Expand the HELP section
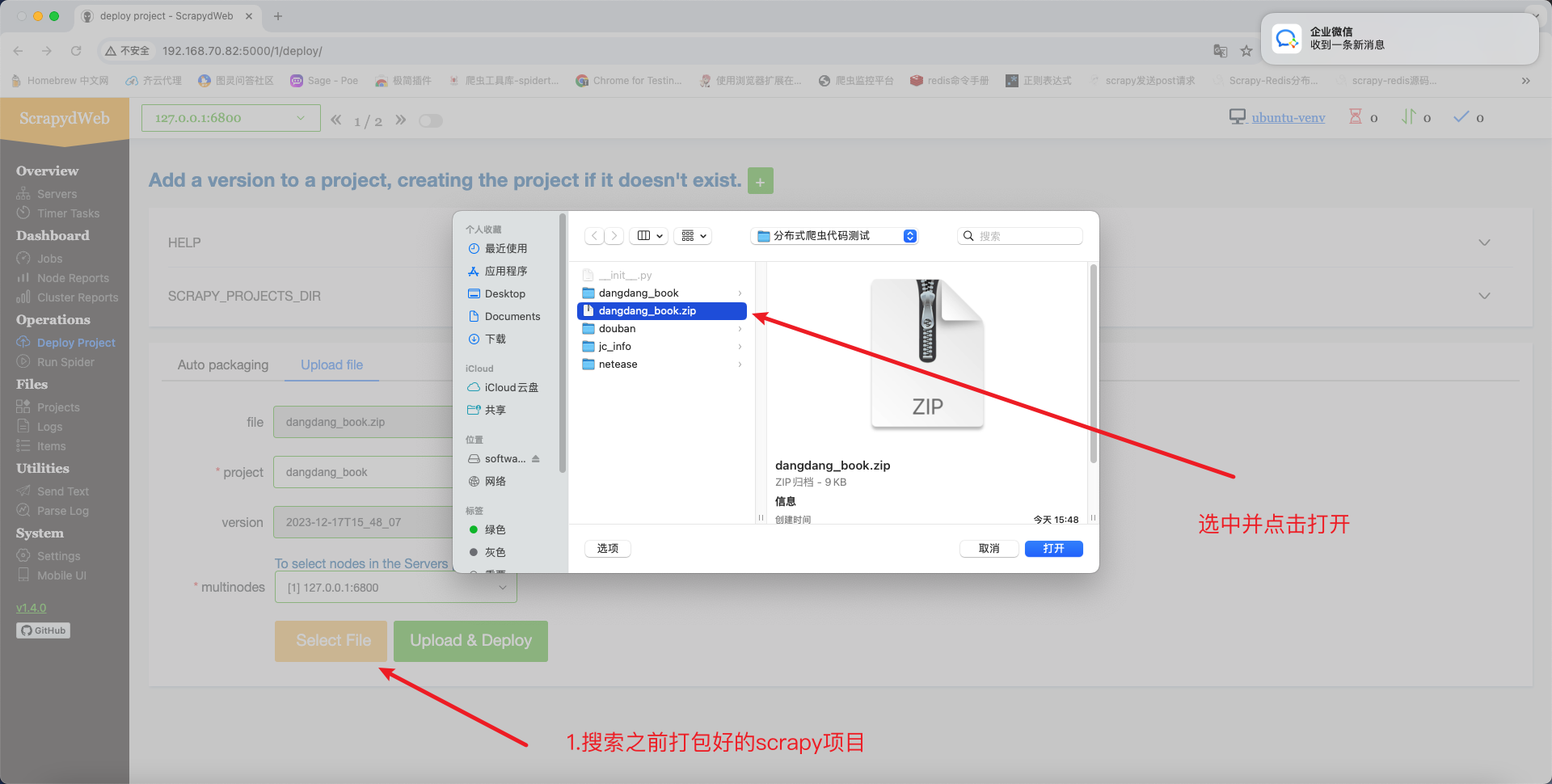Viewport: 1552px width, 784px height. [x=841, y=242]
